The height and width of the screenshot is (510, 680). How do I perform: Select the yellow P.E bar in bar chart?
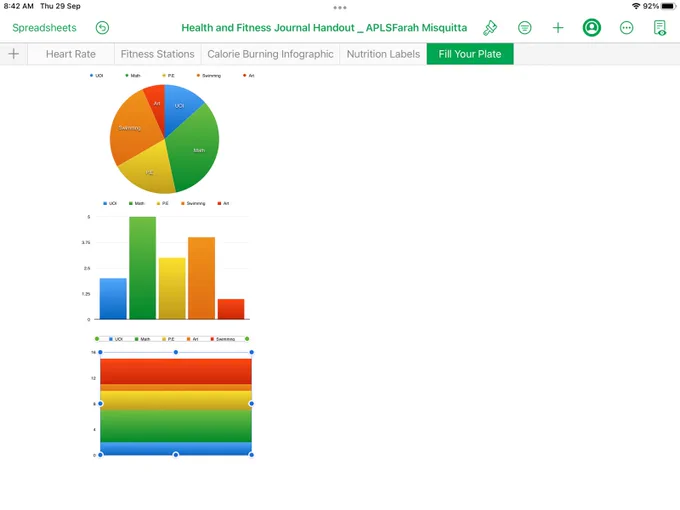tap(172, 288)
